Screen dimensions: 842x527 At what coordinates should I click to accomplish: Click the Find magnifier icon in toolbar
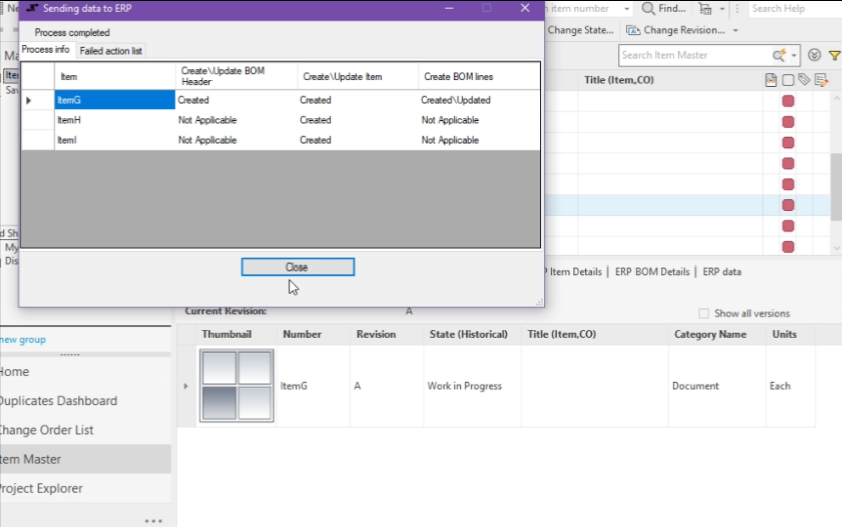(649, 8)
